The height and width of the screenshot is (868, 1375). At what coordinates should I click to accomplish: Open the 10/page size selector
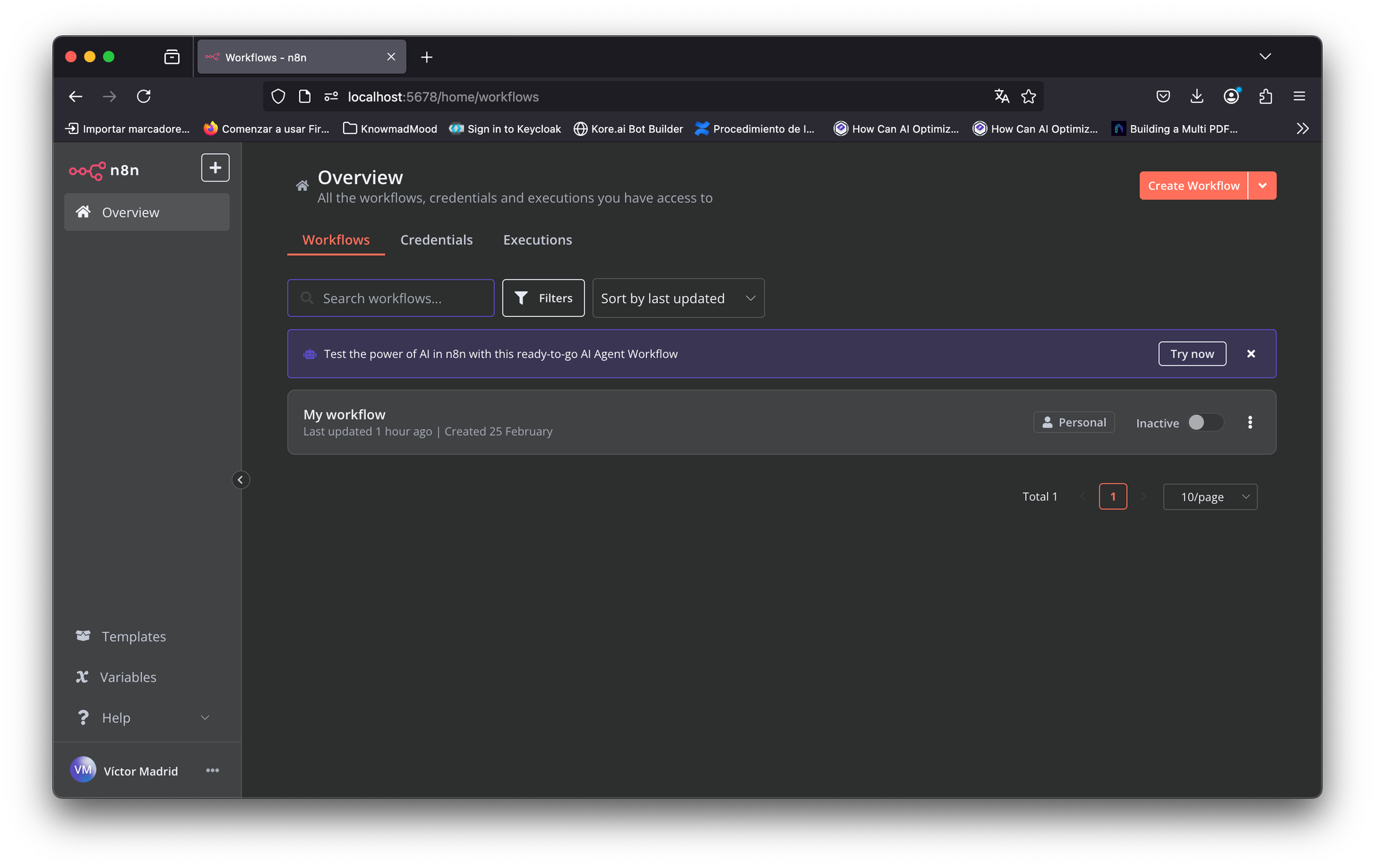coord(1210,497)
